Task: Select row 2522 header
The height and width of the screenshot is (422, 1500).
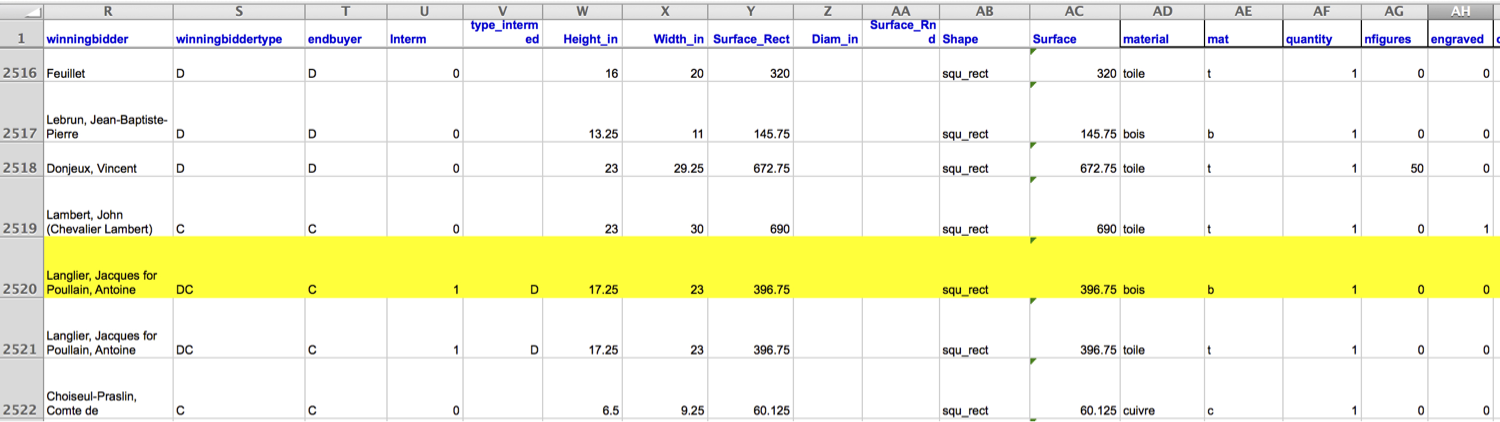Action: [21, 410]
